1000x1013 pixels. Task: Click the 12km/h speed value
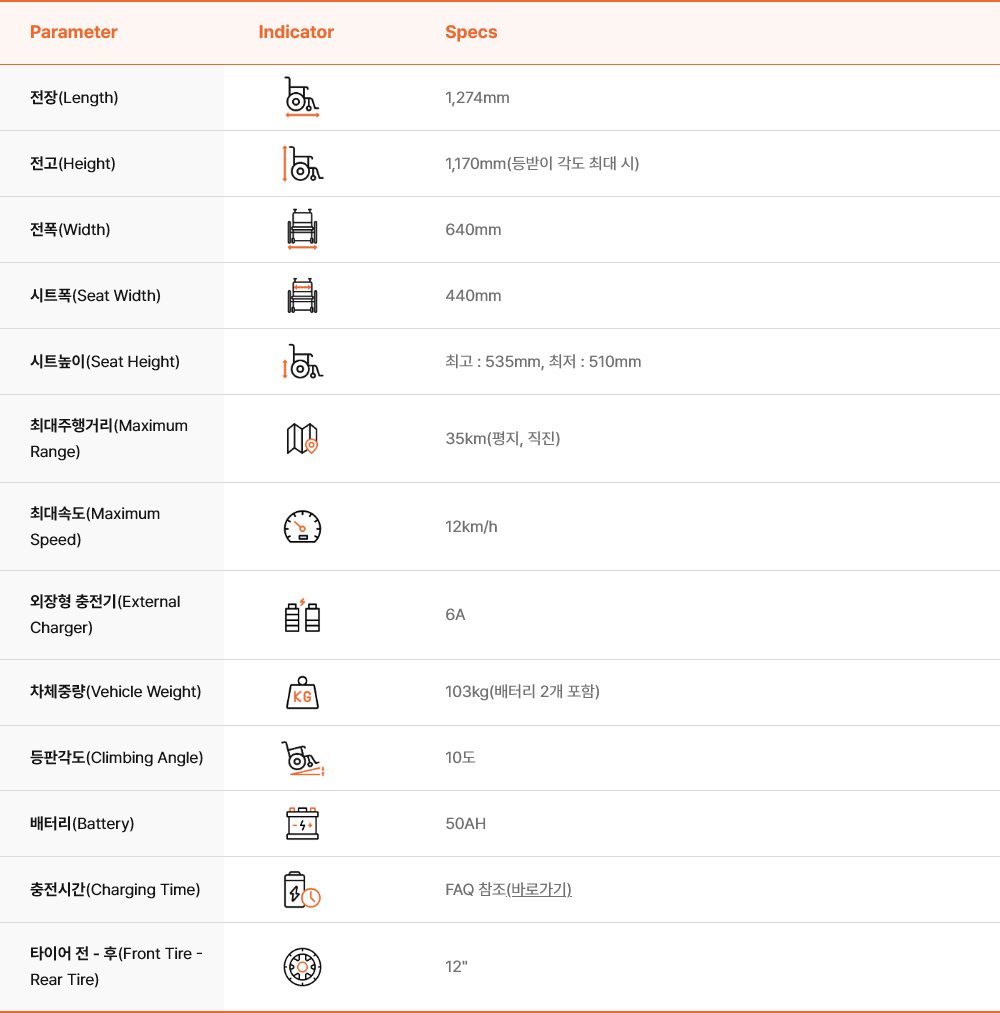[471, 527]
